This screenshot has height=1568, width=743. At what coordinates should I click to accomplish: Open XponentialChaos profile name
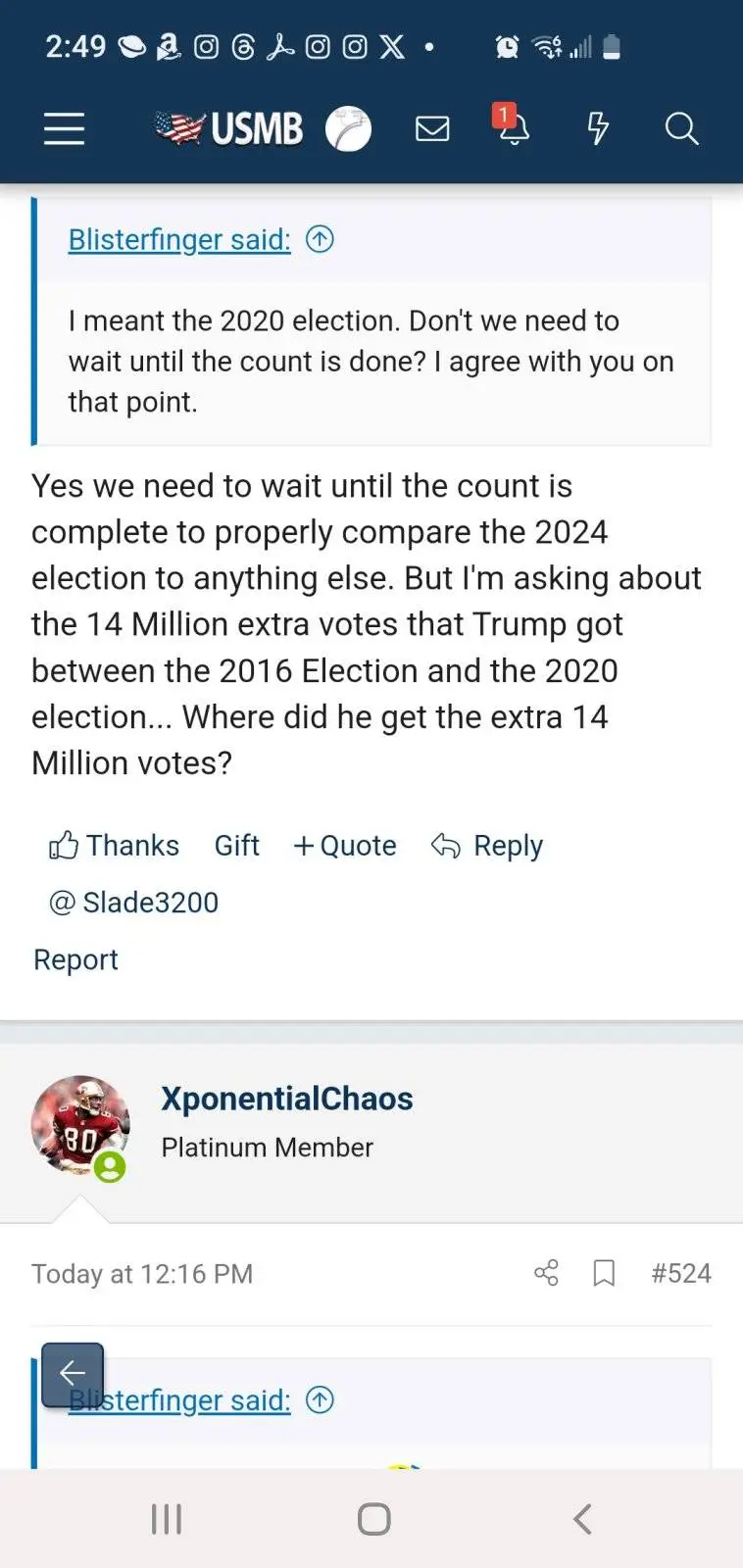(286, 1099)
